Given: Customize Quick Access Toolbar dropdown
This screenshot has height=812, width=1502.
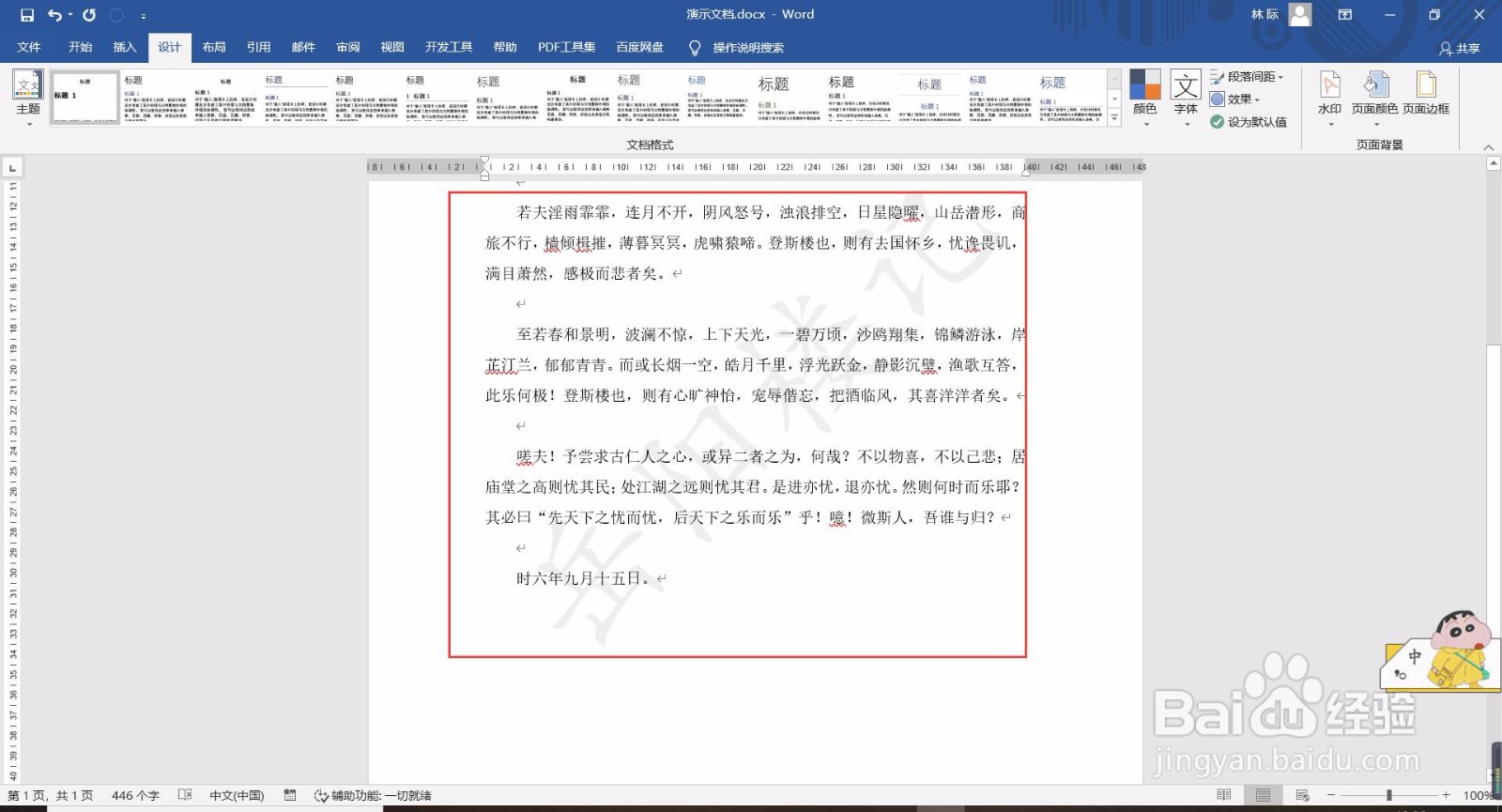Looking at the screenshot, I should pyautogui.click(x=144, y=16).
